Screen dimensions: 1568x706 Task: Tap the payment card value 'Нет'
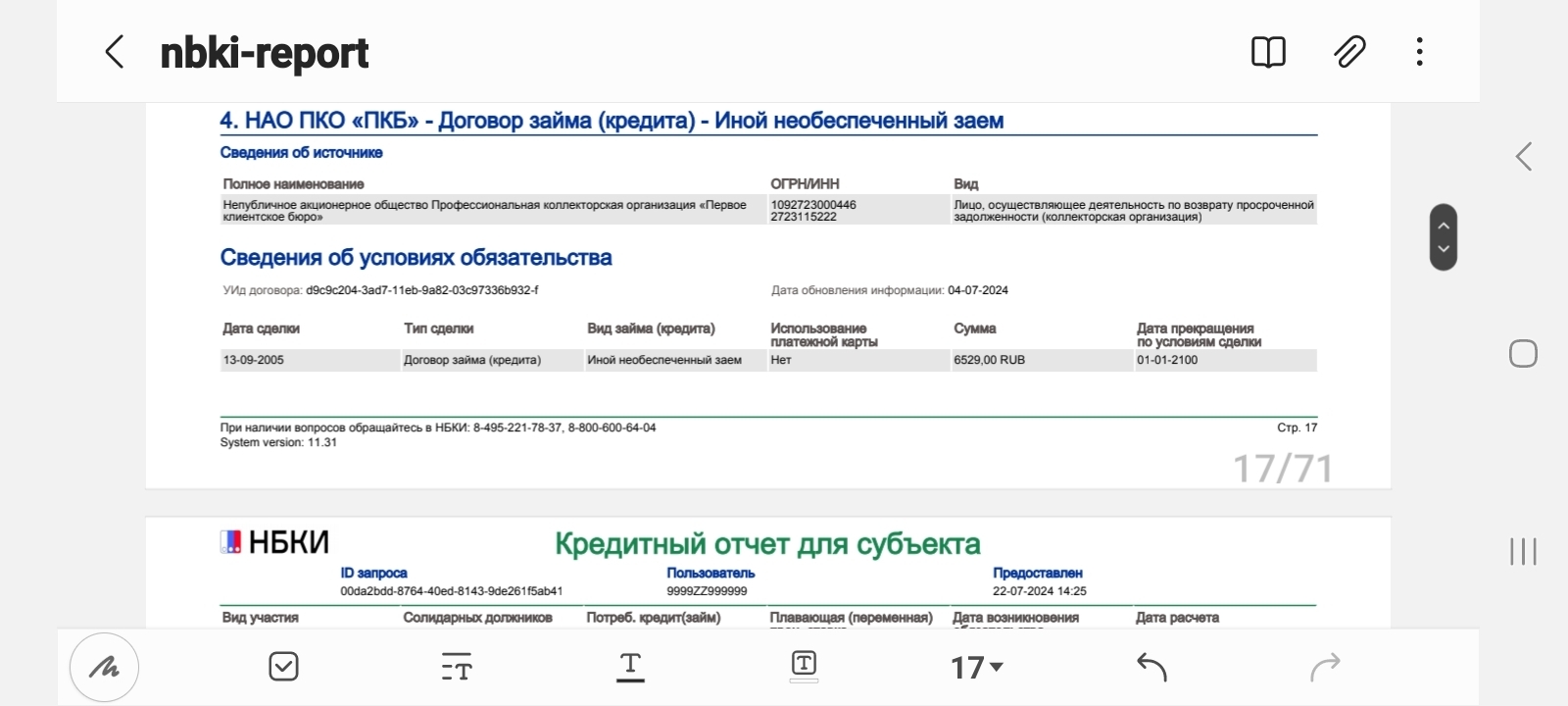click(781, 360)
